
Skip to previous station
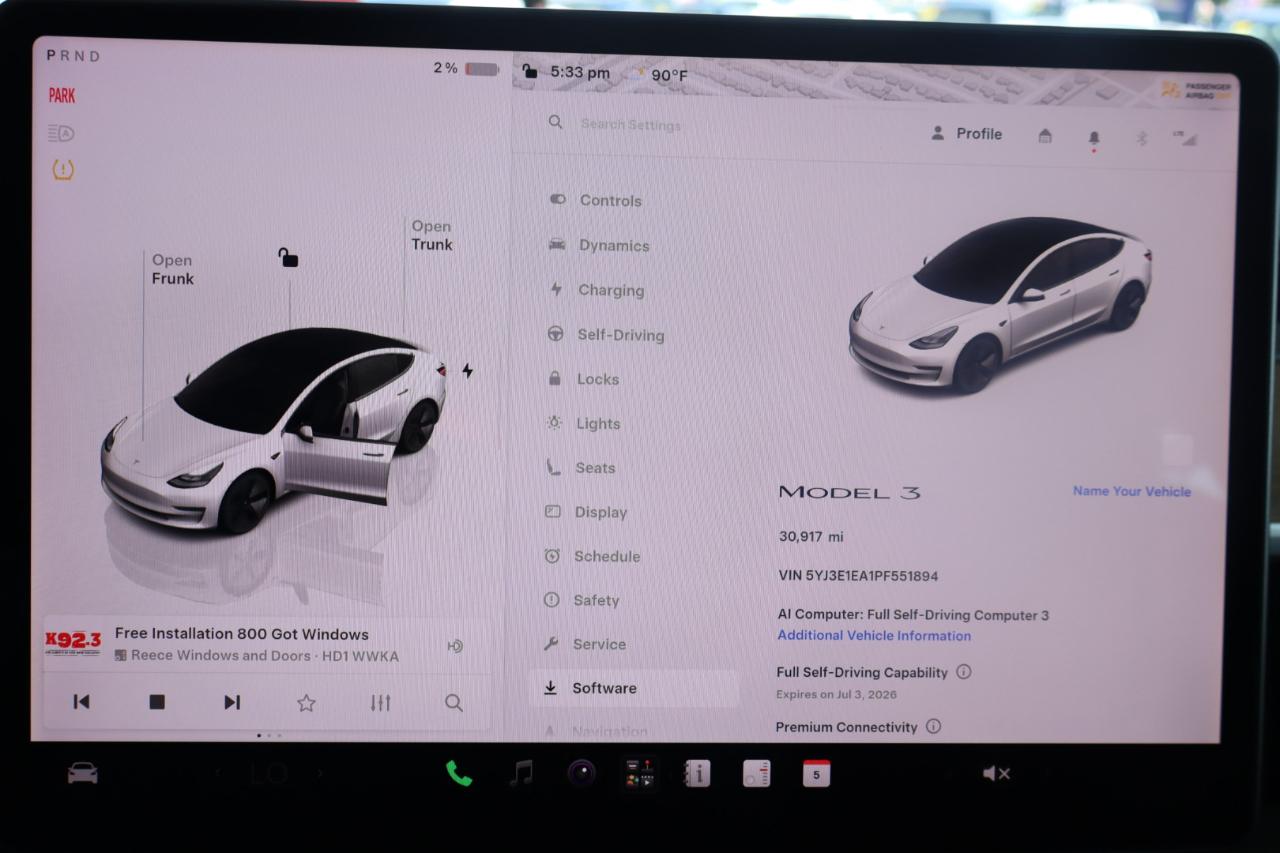click(82, 702)
